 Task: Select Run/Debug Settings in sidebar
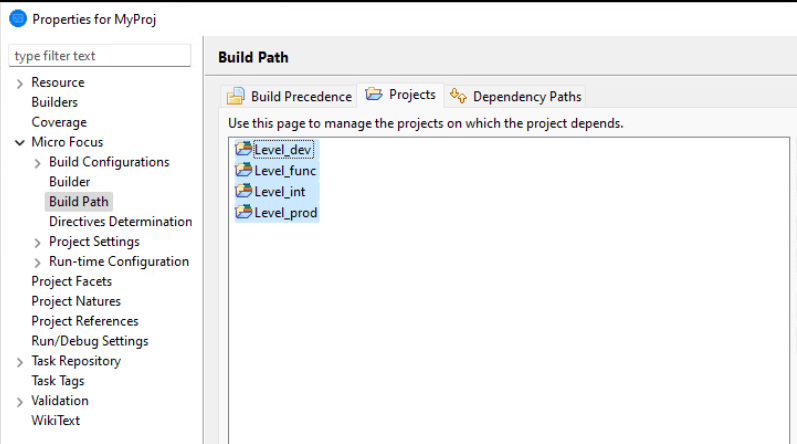point(90,341)
